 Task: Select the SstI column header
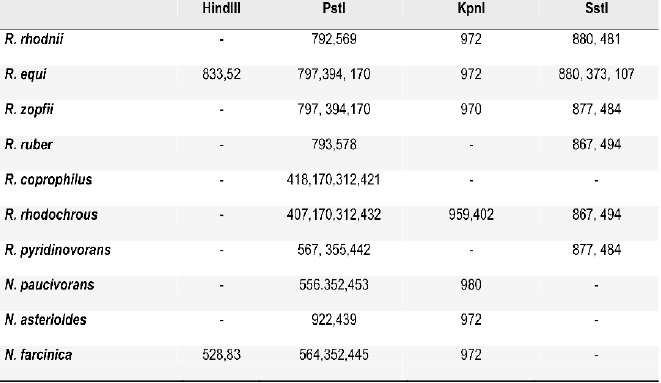(x=597, y=8)
